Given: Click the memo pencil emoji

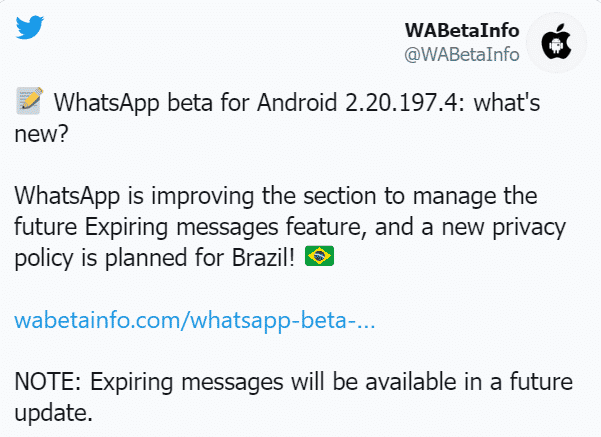Looking at the screenshot, I should coord(30,101).
